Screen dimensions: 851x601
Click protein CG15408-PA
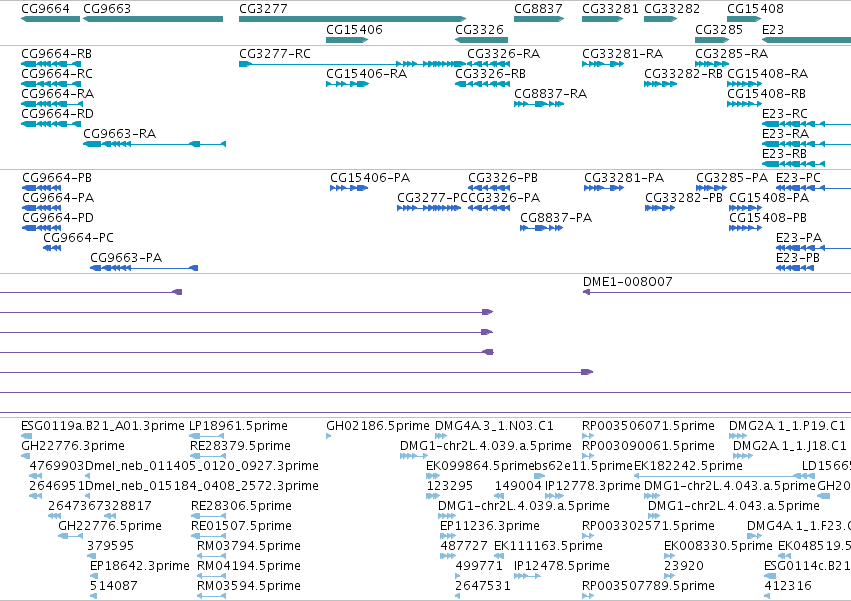tap(769, 198)
